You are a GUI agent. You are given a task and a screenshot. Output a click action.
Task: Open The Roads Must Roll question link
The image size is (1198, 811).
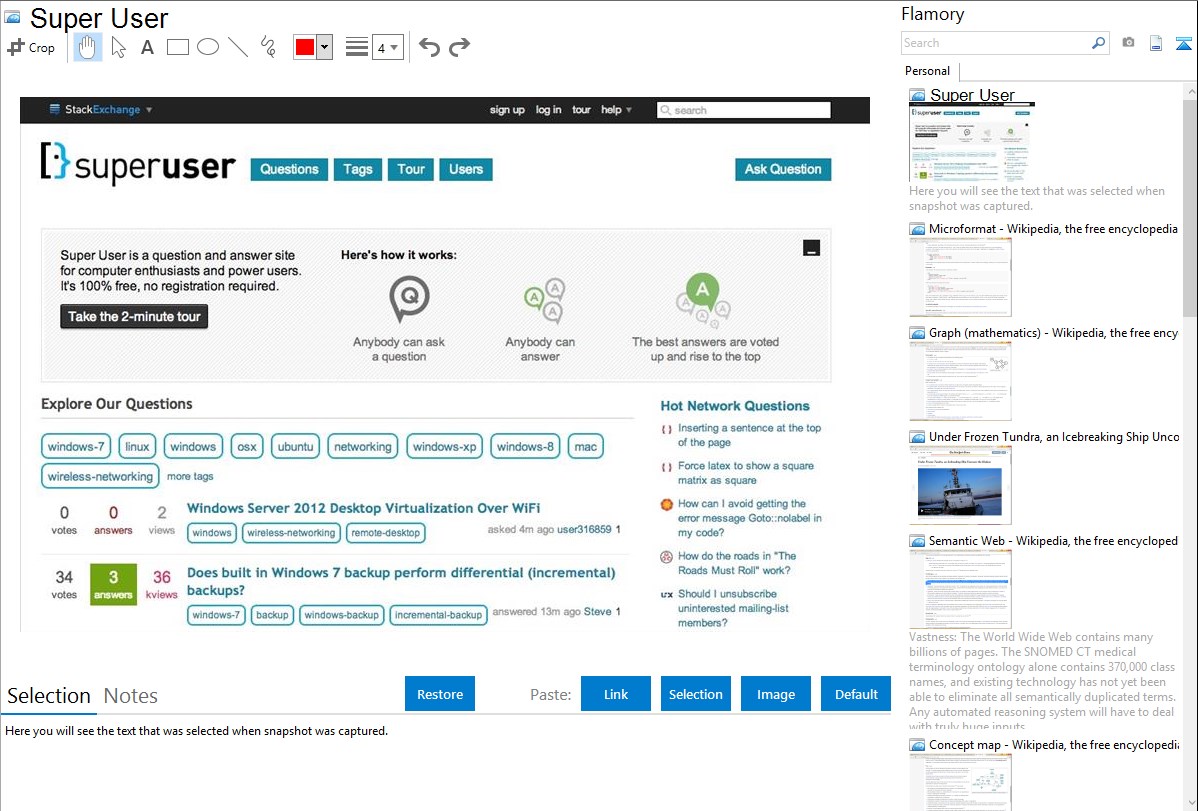coord(737,563)
